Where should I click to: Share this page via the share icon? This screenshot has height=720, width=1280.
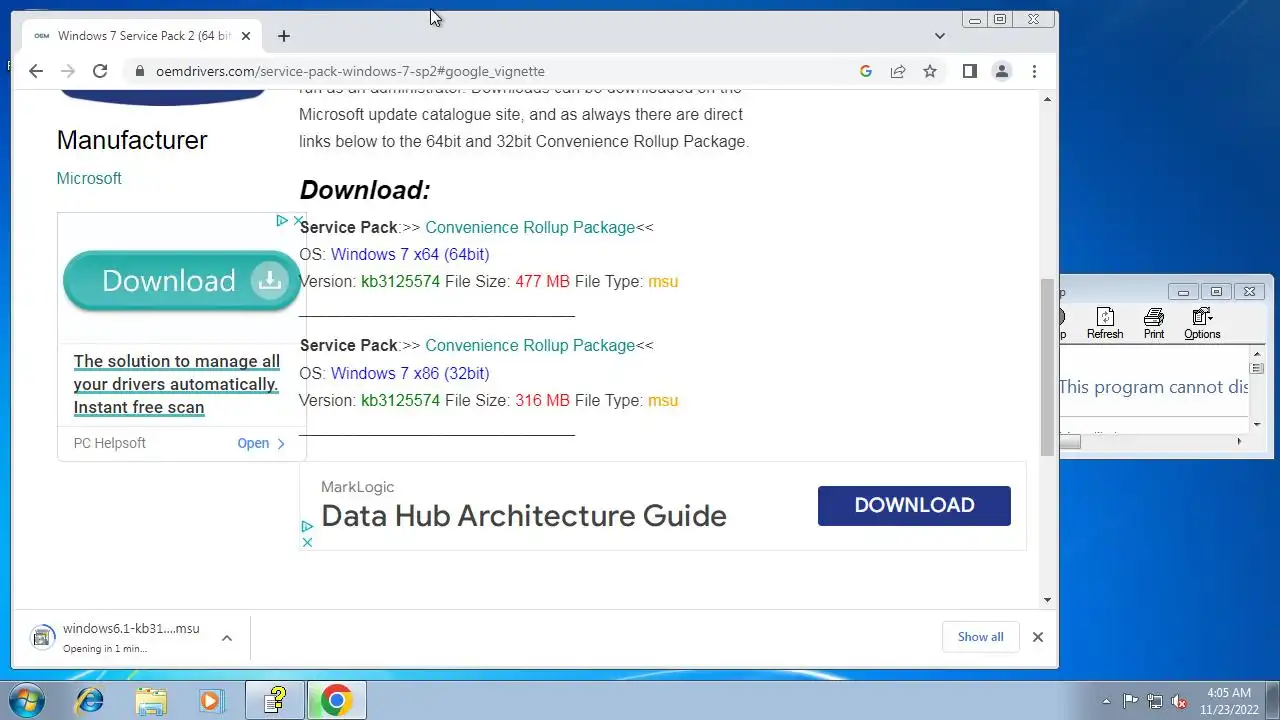(898, 71)
